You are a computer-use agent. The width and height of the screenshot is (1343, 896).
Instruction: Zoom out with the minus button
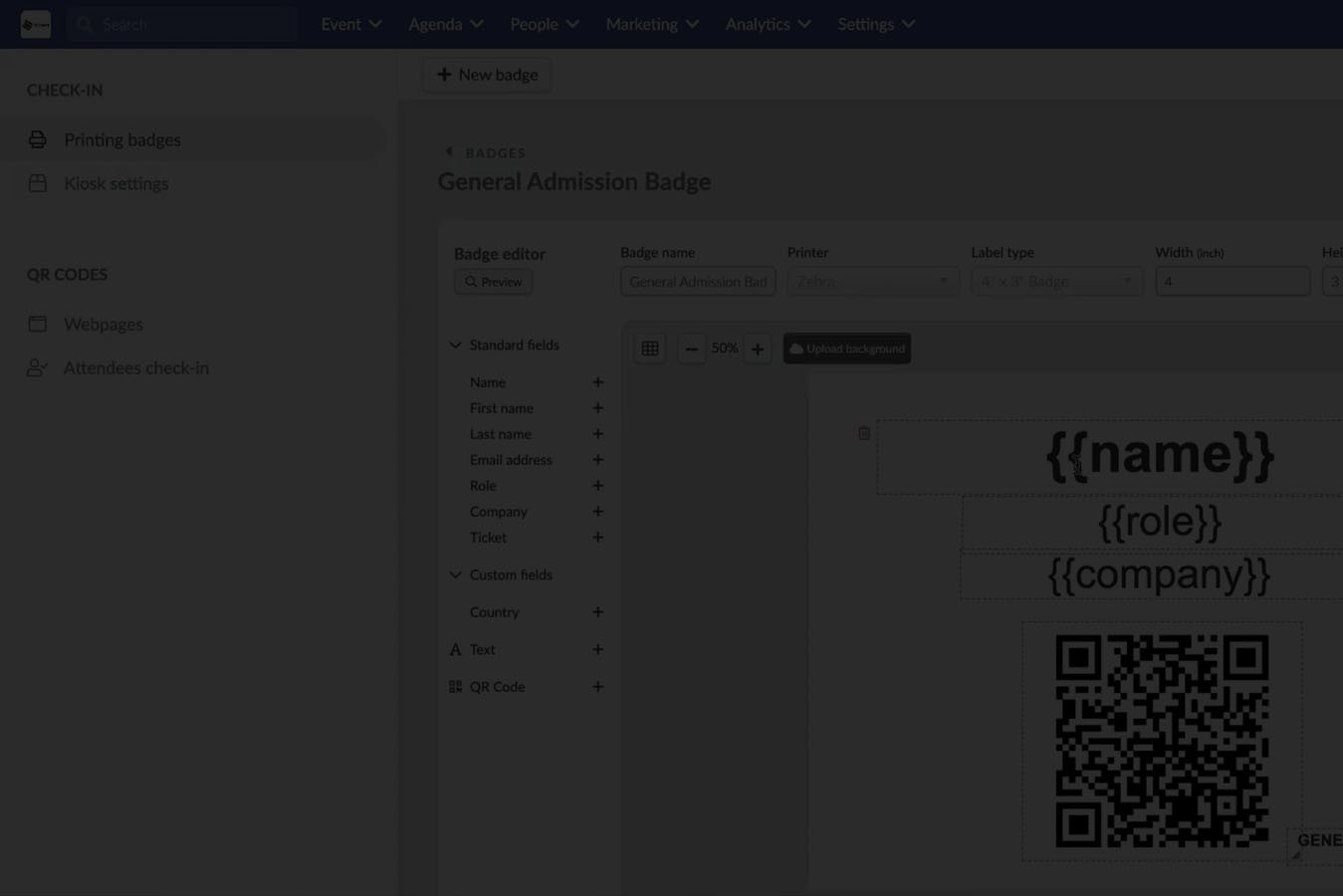point(691,348)
